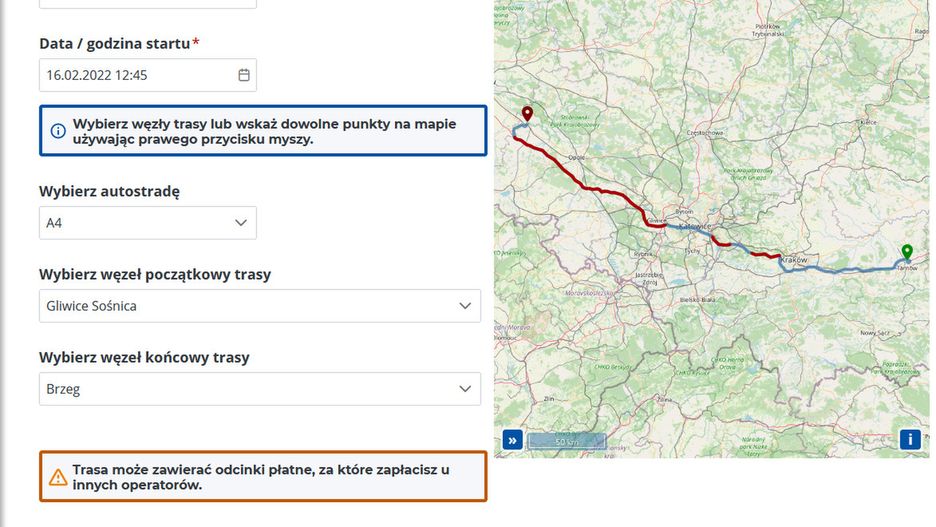Expand the ending junction dropdown Brzeg

pos(260,389)
